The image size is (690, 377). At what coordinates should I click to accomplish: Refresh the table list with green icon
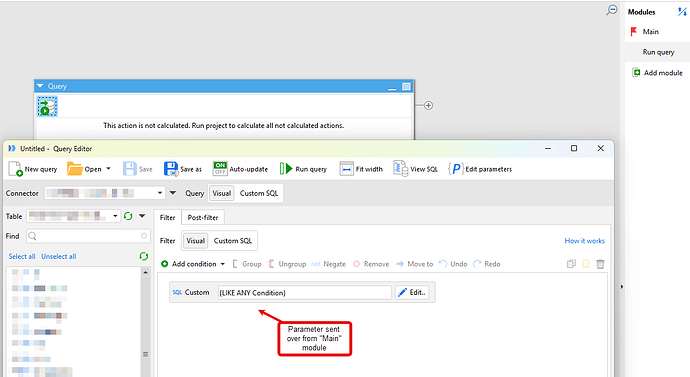click(x=128, y=216)
